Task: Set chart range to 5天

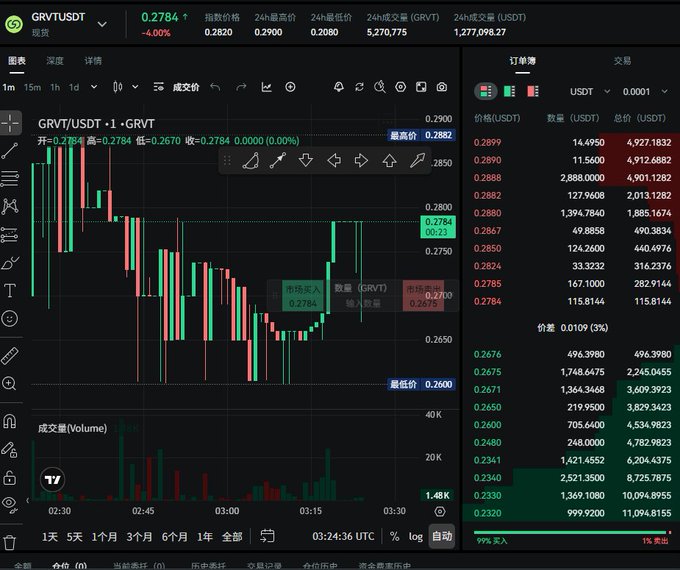Action: [75, 537]
